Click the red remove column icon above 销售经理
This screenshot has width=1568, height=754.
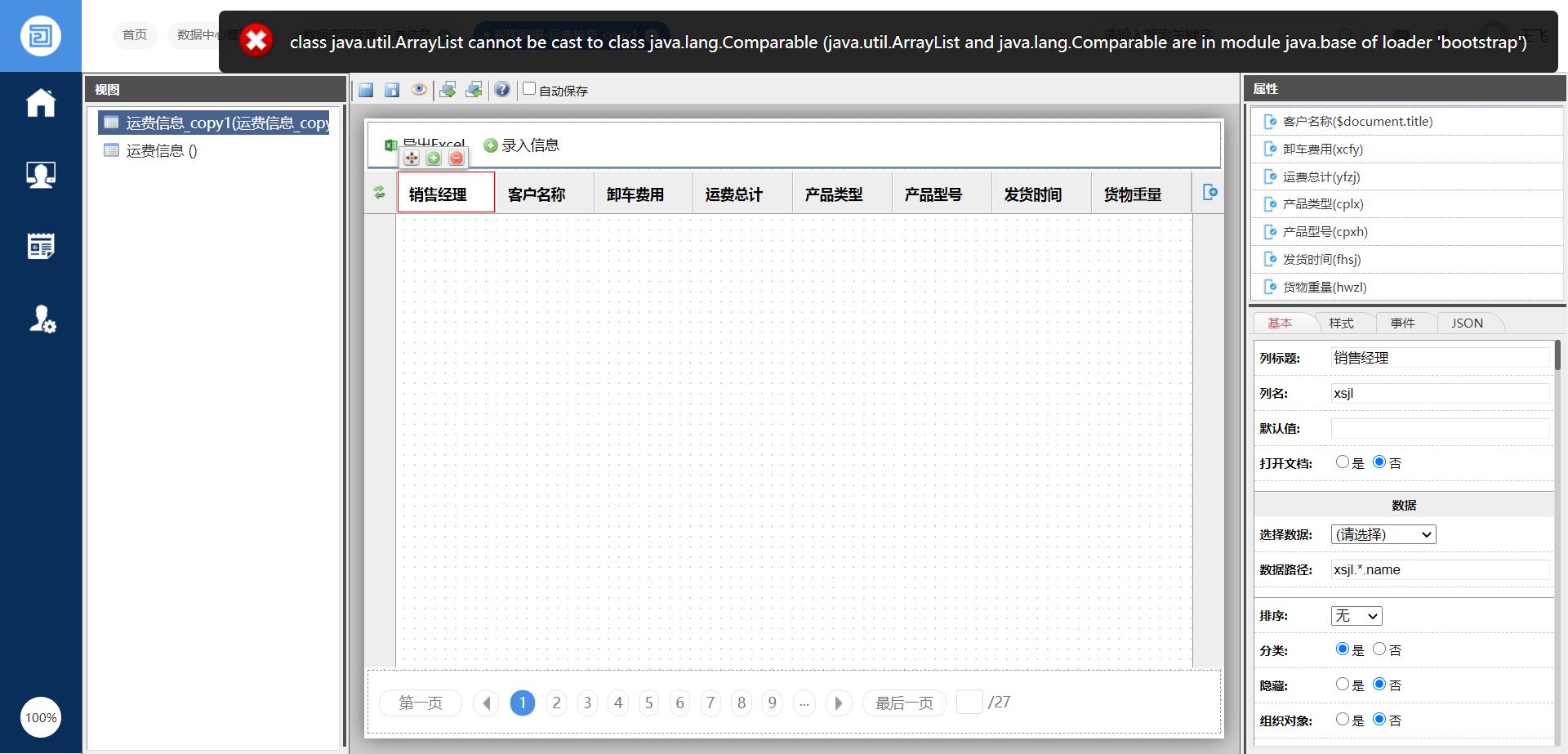pos(456,158)
